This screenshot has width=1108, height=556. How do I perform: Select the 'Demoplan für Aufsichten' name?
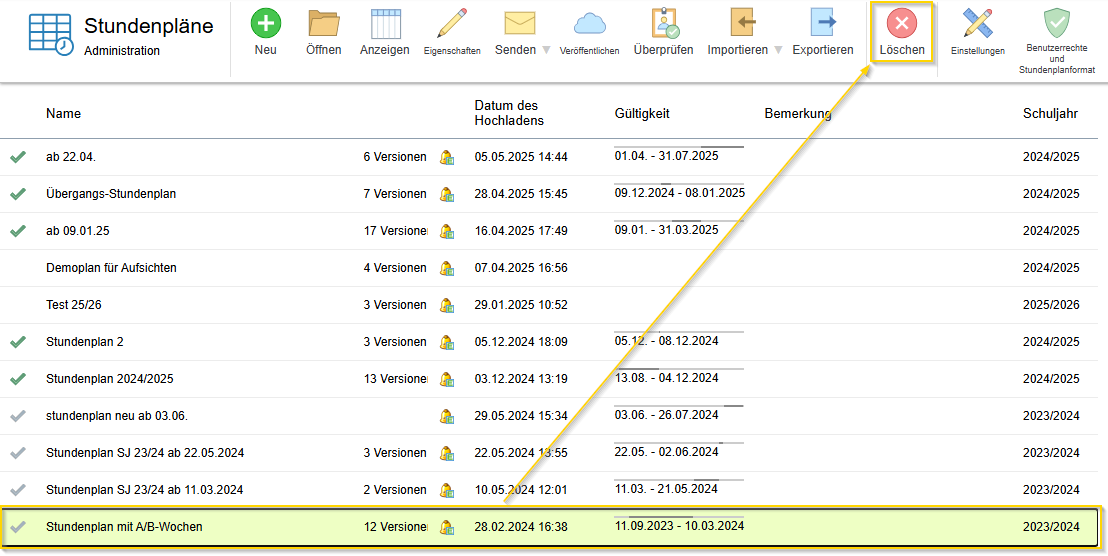(111, 268)
